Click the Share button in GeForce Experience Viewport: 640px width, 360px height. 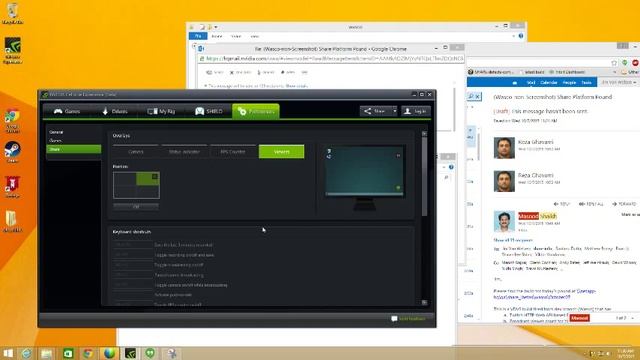[x=376, y=111]
